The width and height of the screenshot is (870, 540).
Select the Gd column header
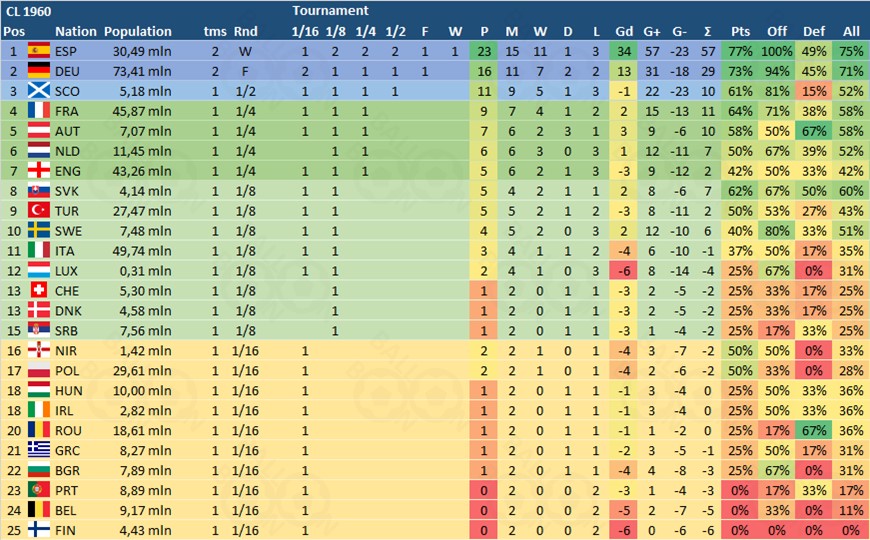624,32
